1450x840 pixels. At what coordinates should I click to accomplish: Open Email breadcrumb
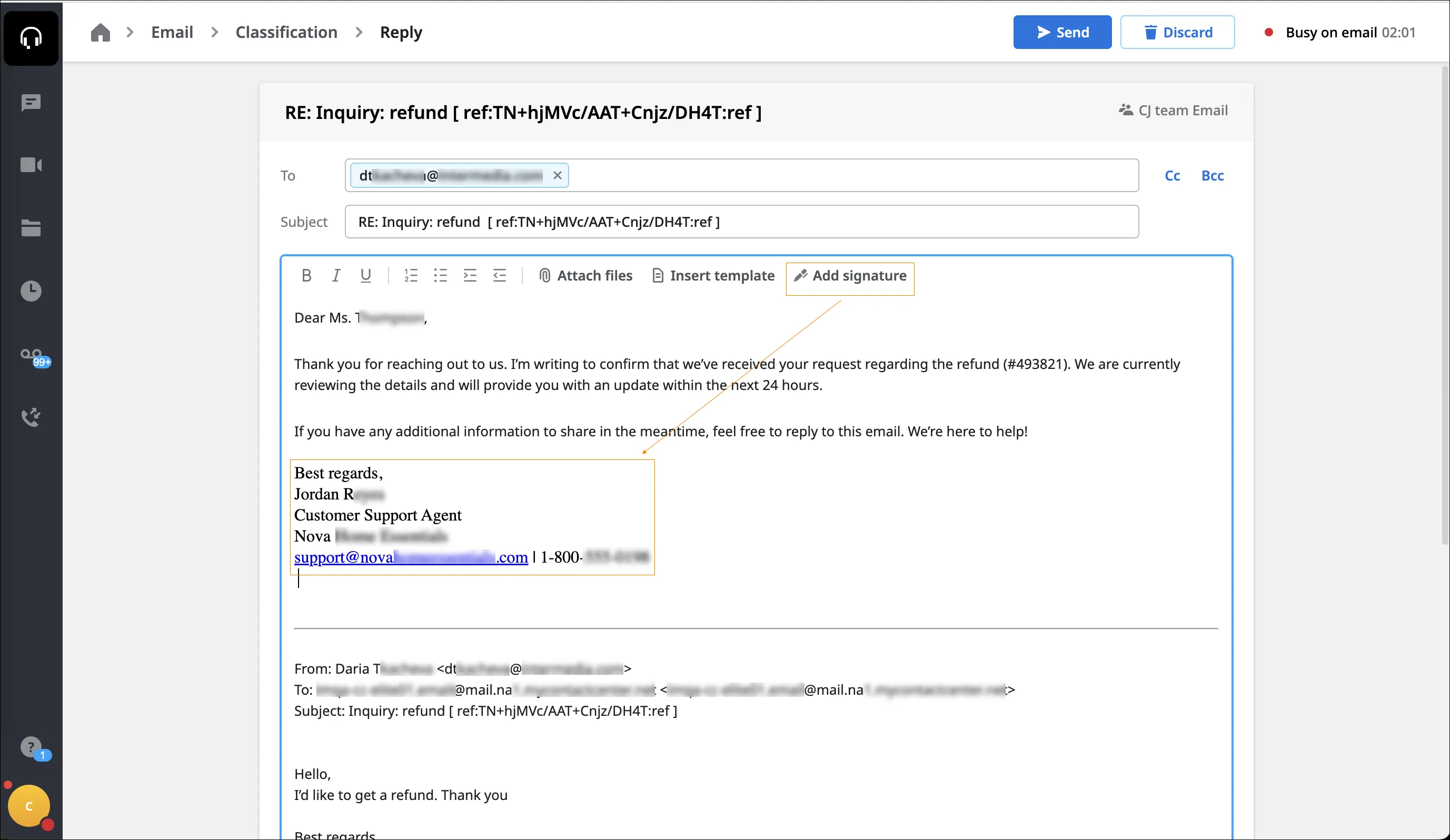tap(172, 32)
